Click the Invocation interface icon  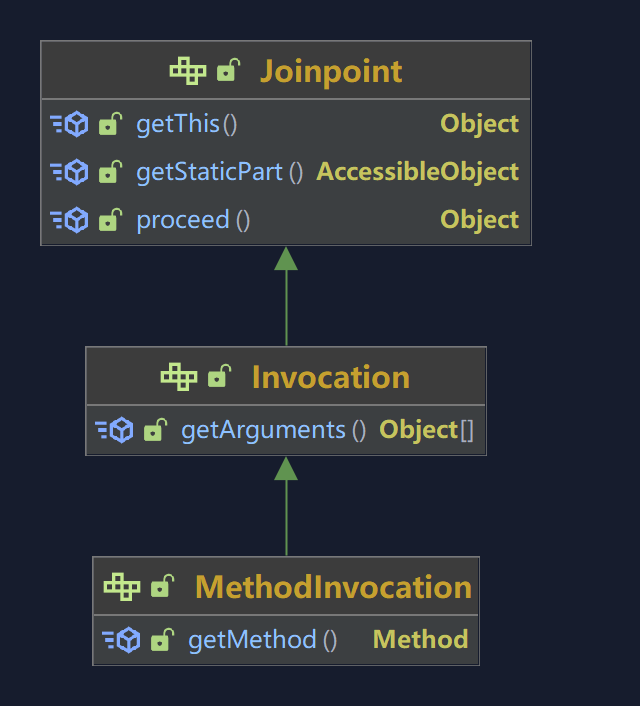tap(179, 377)
